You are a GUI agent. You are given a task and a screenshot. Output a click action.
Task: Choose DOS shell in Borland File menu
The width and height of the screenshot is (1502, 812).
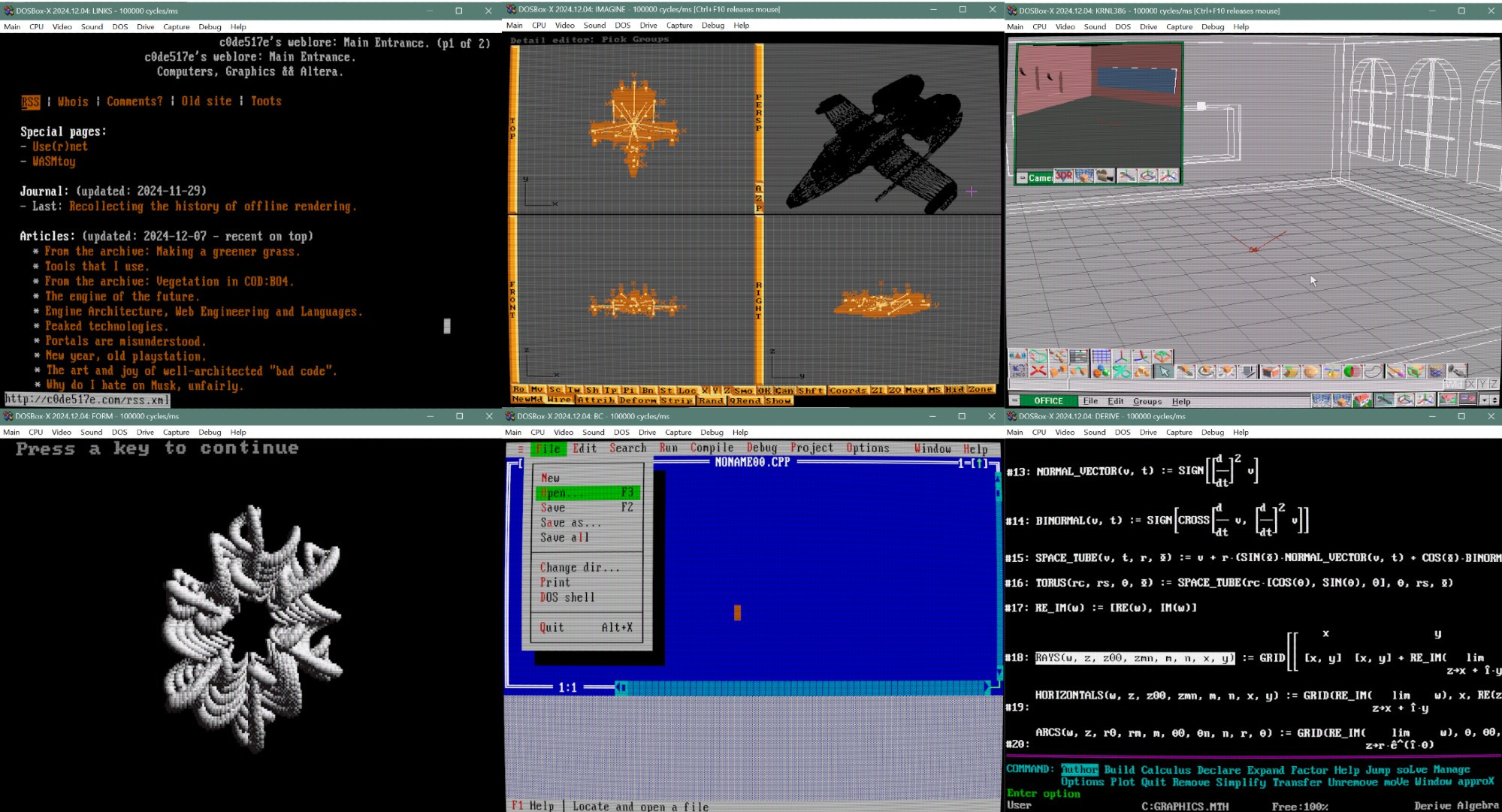click(x=588, y=597)
